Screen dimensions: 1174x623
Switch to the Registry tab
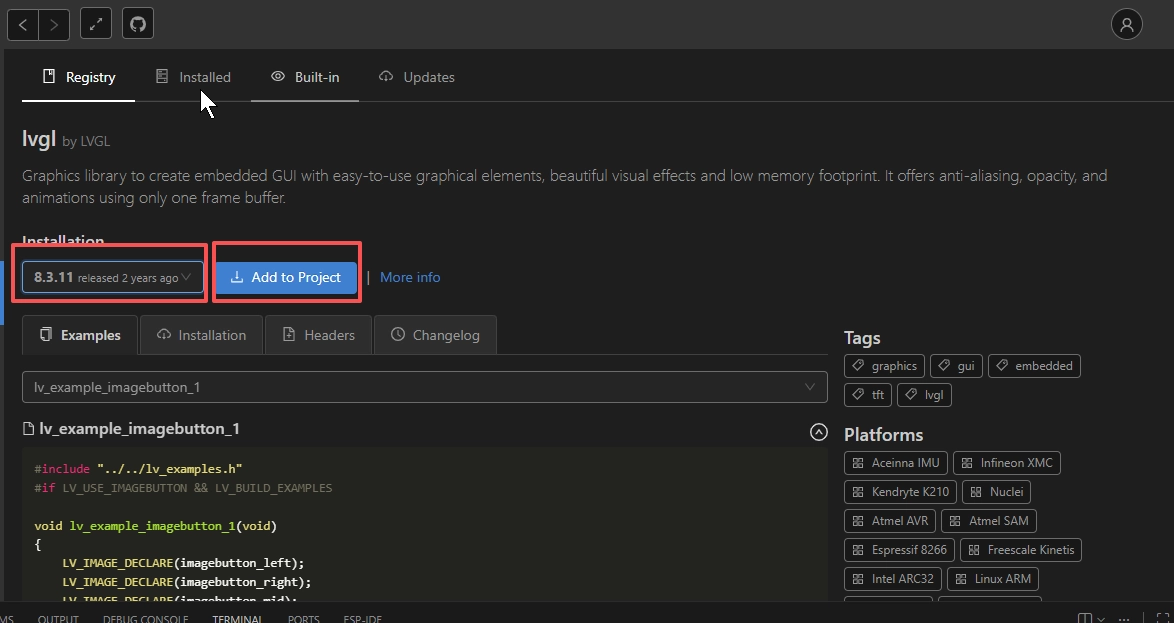tap(79, 77)
